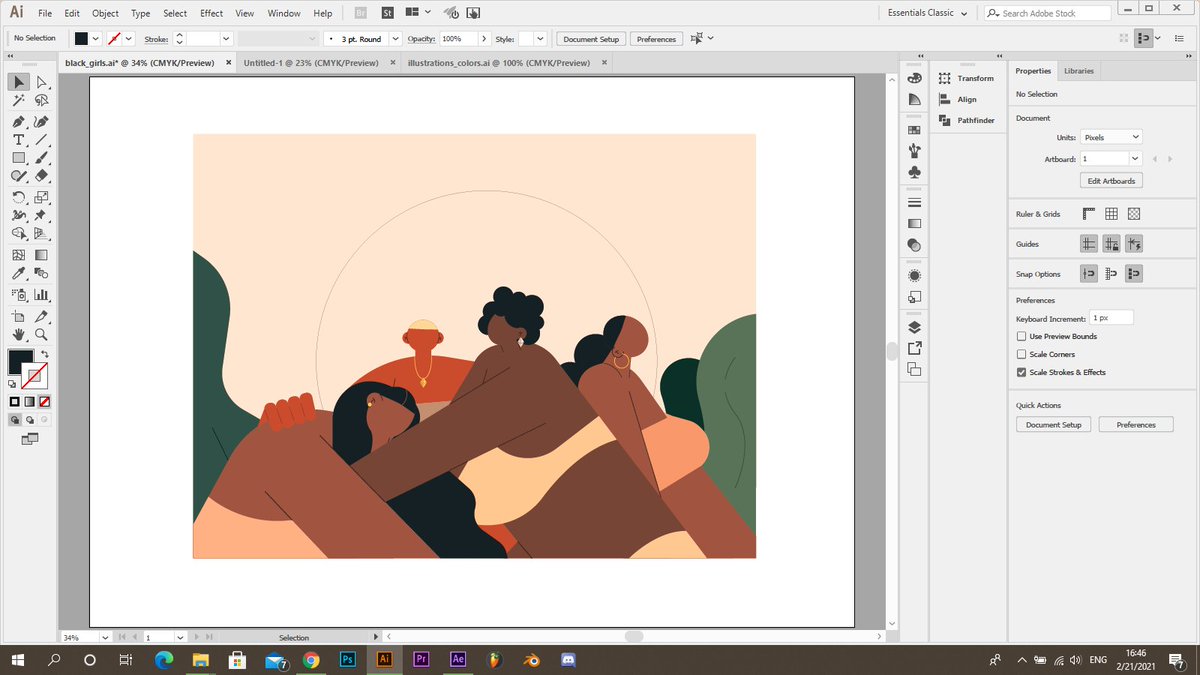This screenshot has height=675, width=1200.
Task: Click the Keyboard Increment input field
Action: coord(1112,317)
